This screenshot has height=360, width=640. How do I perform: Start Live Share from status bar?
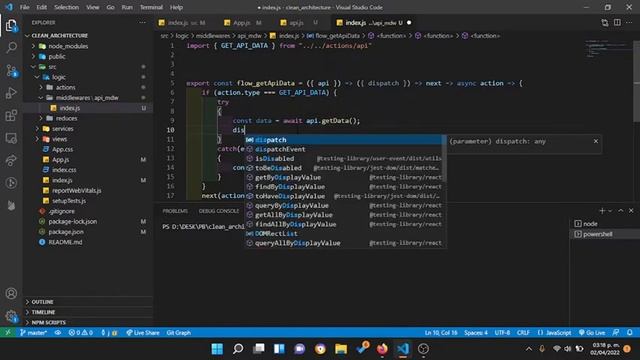pyautogui.click(x=142, y=333)
